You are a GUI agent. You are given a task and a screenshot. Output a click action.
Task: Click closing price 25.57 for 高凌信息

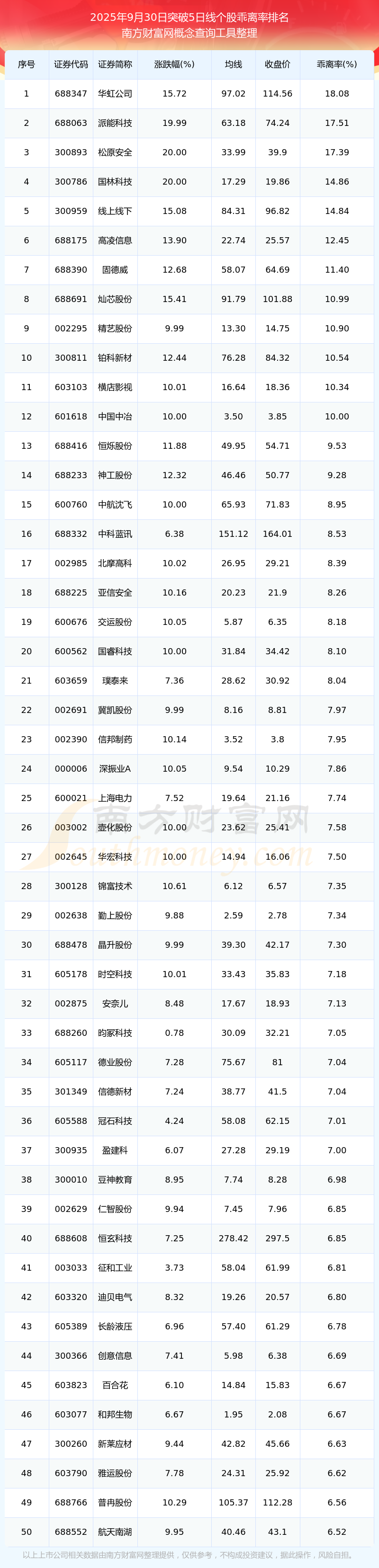coord(277,241)
